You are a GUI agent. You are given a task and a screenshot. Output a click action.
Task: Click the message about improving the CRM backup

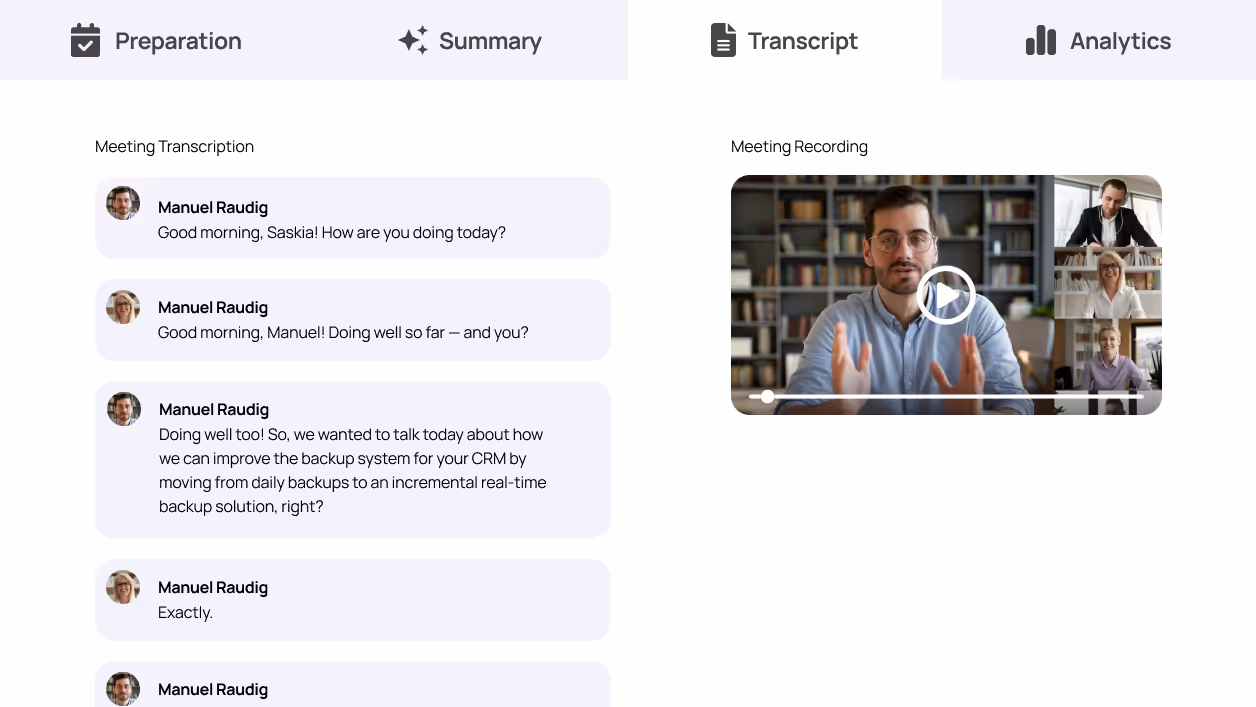[x=353, y=470]
